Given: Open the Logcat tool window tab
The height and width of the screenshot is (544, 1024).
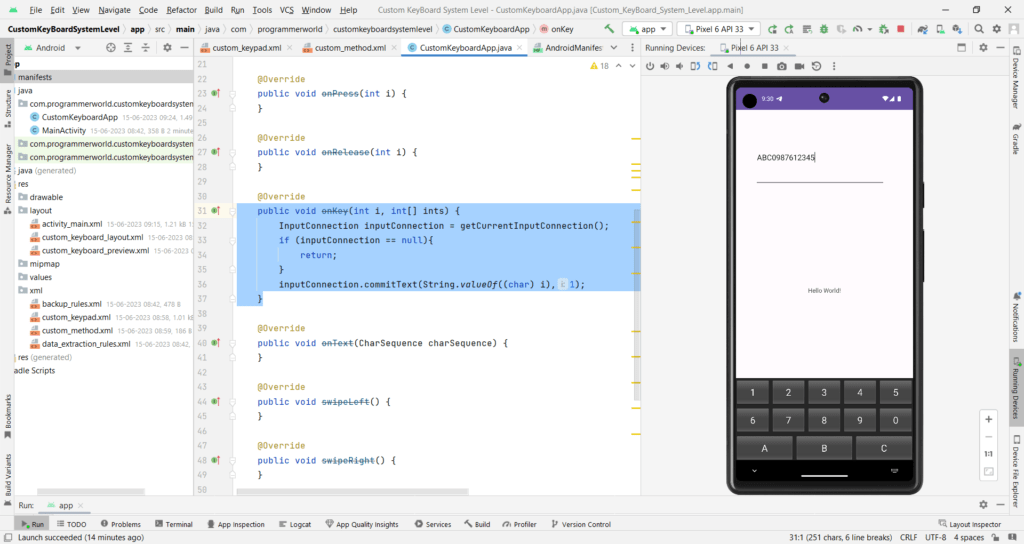Looking at the screenshot, I should (295, 524).
